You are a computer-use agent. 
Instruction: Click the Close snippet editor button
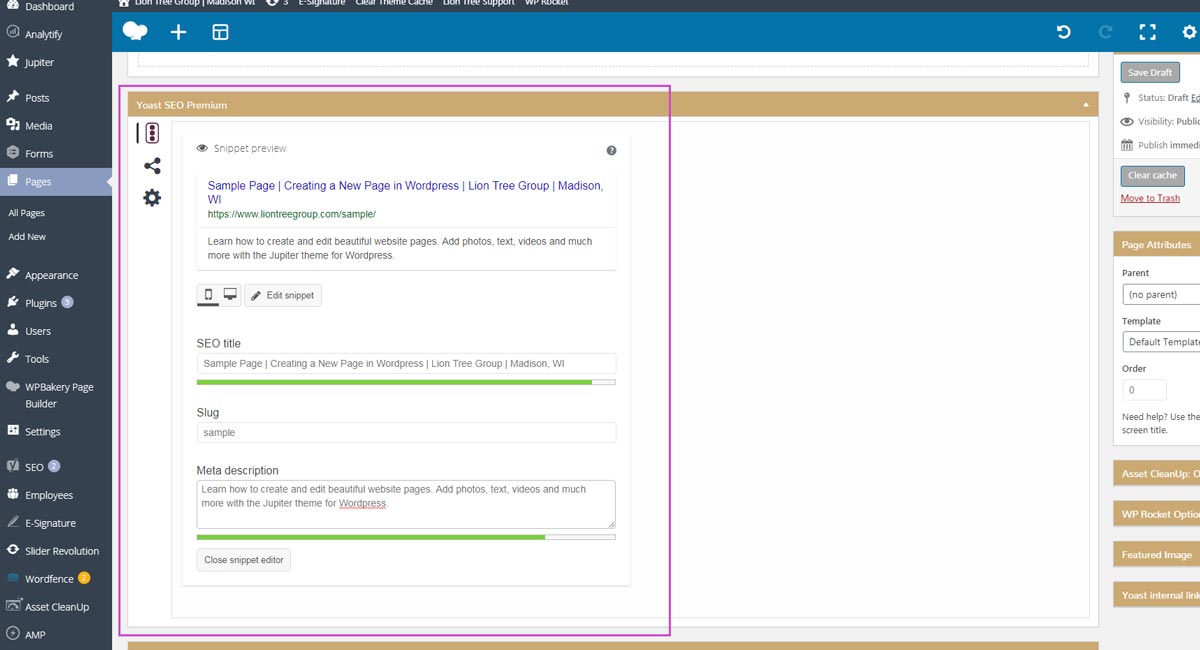click(244, 560)
